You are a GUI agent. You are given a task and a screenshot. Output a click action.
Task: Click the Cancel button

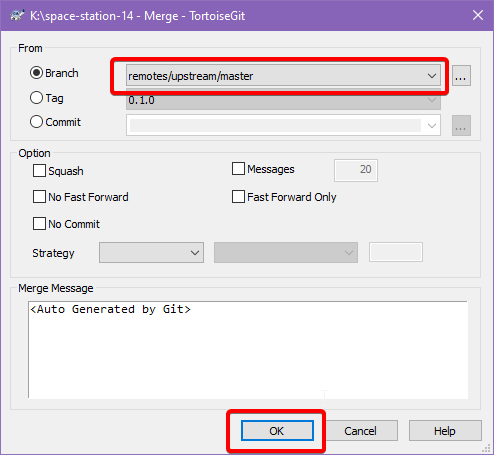(360, 431)
